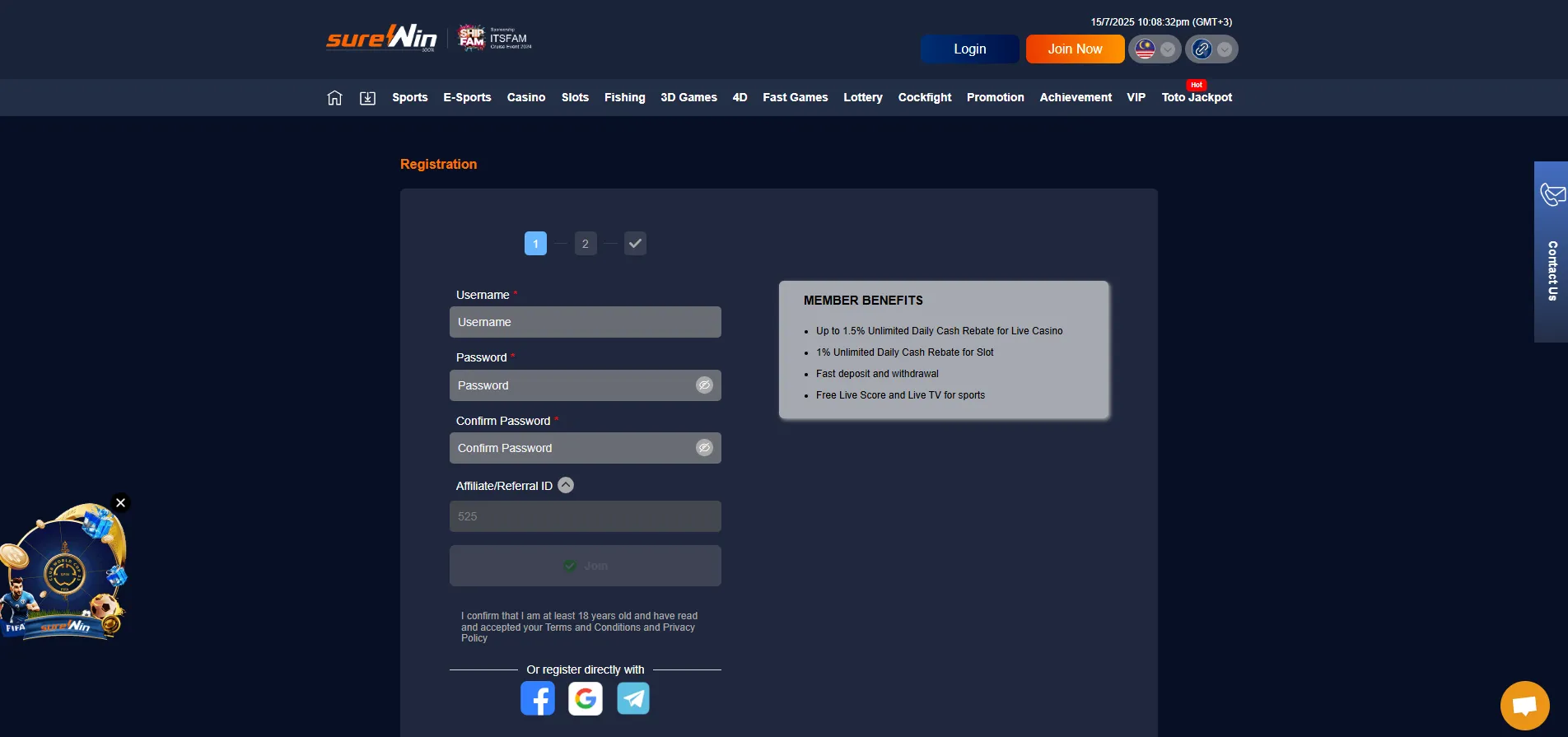Open the country flag language dropdown
1568x737 pixels.
[1155, 49]
